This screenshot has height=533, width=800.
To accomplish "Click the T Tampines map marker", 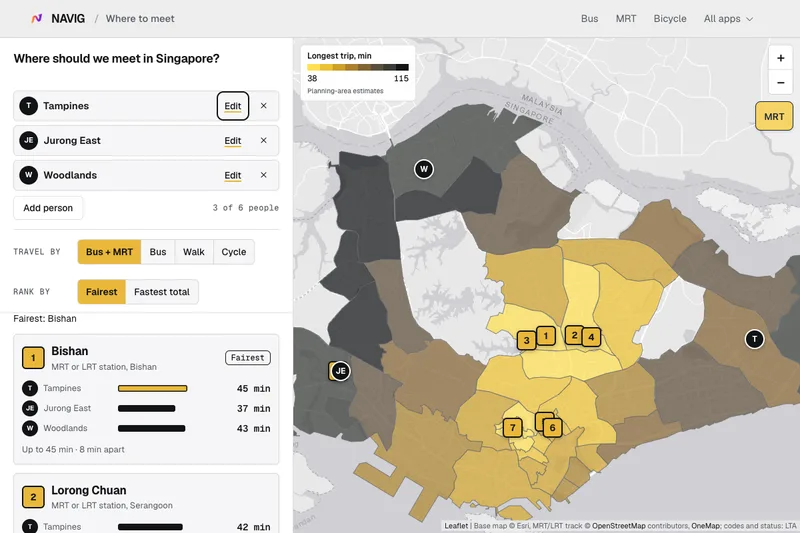I will pos(755,339).
